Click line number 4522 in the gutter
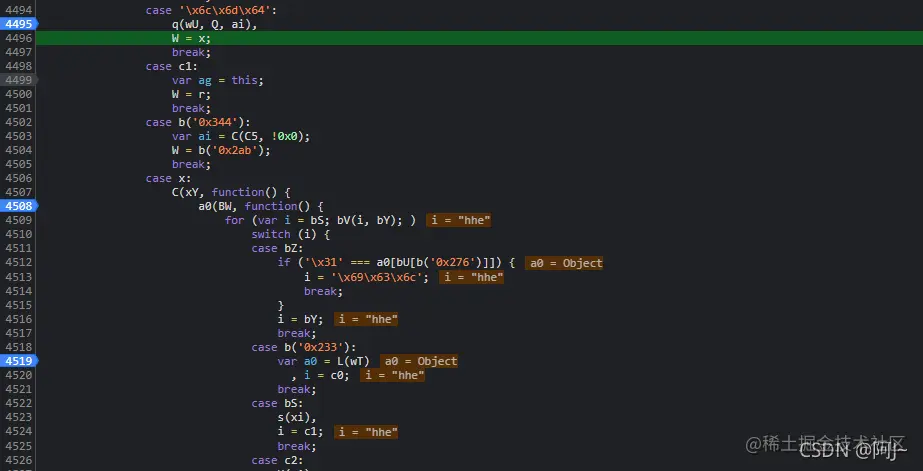Screen dimensions: 923x471 click(19, 403)
